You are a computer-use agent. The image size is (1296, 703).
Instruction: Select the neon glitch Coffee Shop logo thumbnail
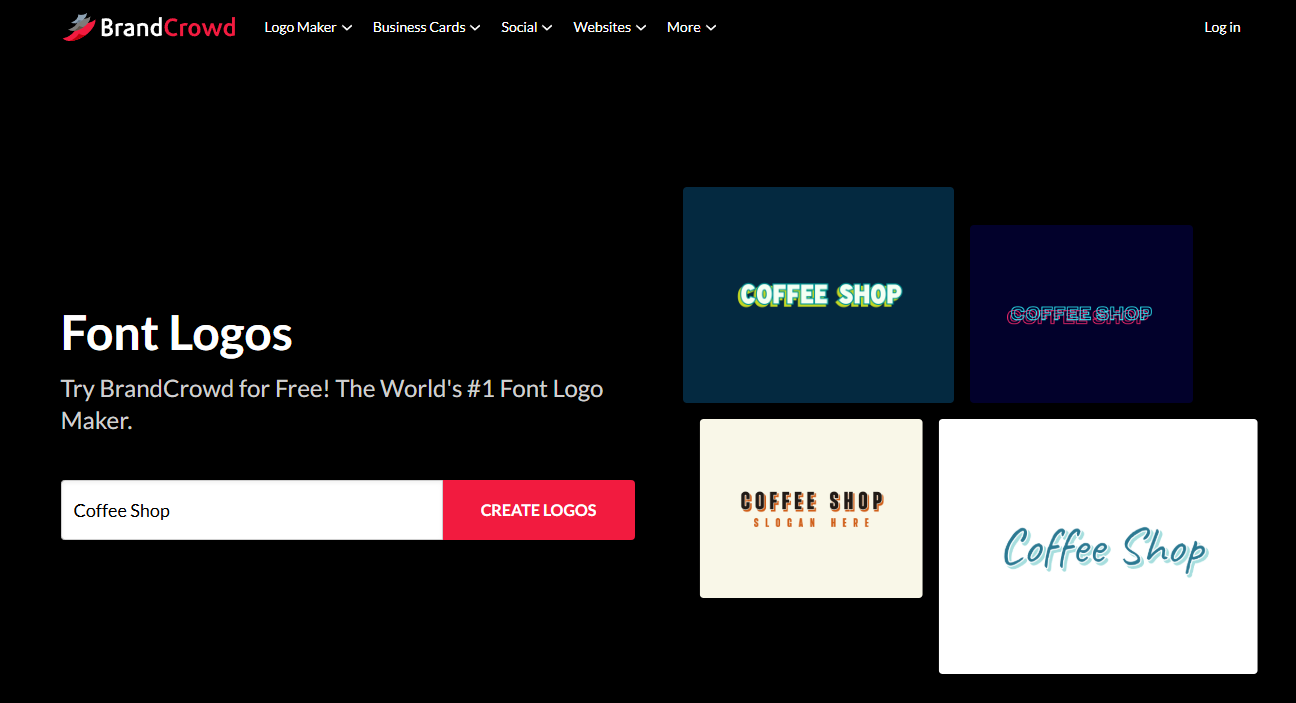1081,314
